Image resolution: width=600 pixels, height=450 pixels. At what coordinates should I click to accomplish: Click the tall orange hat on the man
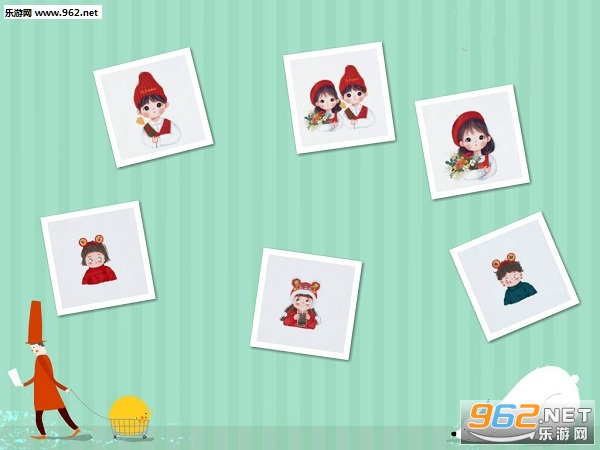(35, 322)
